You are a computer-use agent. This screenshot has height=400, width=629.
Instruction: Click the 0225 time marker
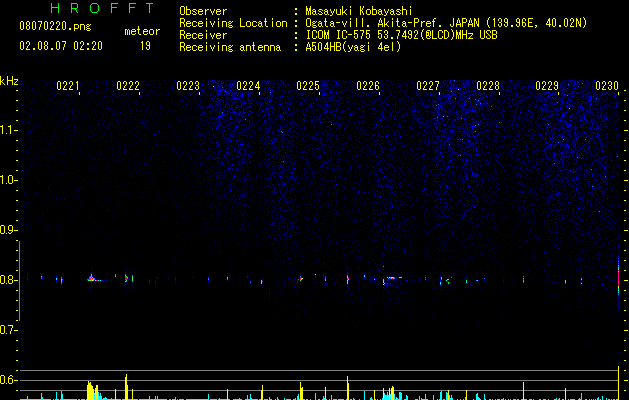(308, 86)
